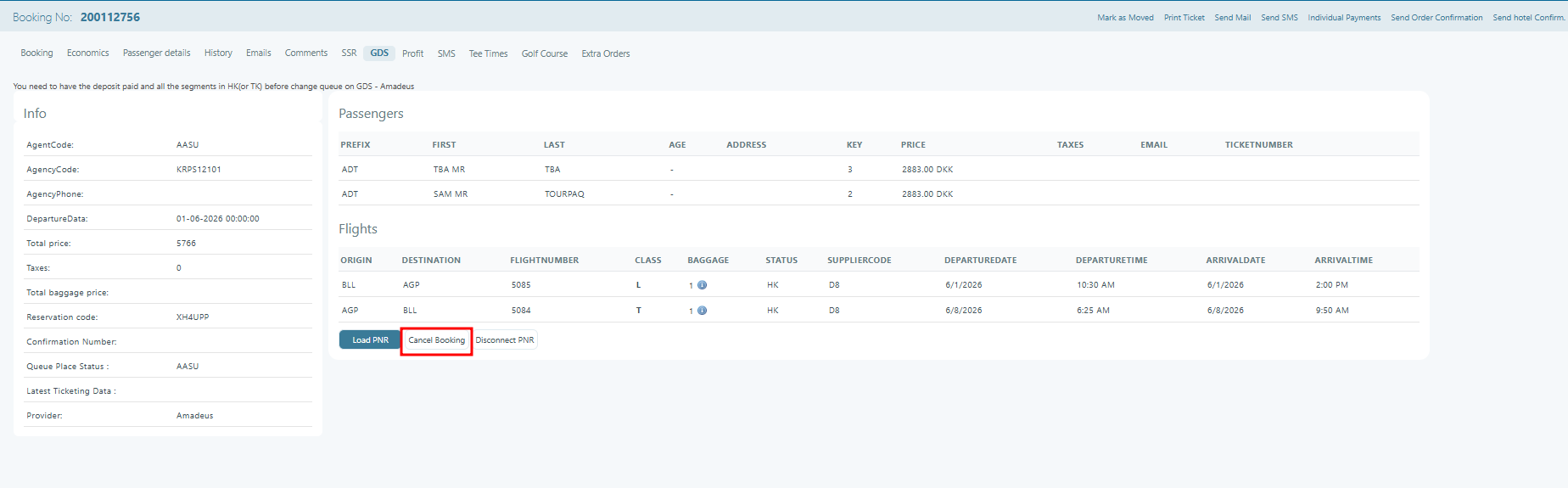
Task: Click baggage info icon for flight 5084
Action: point(702,311)
